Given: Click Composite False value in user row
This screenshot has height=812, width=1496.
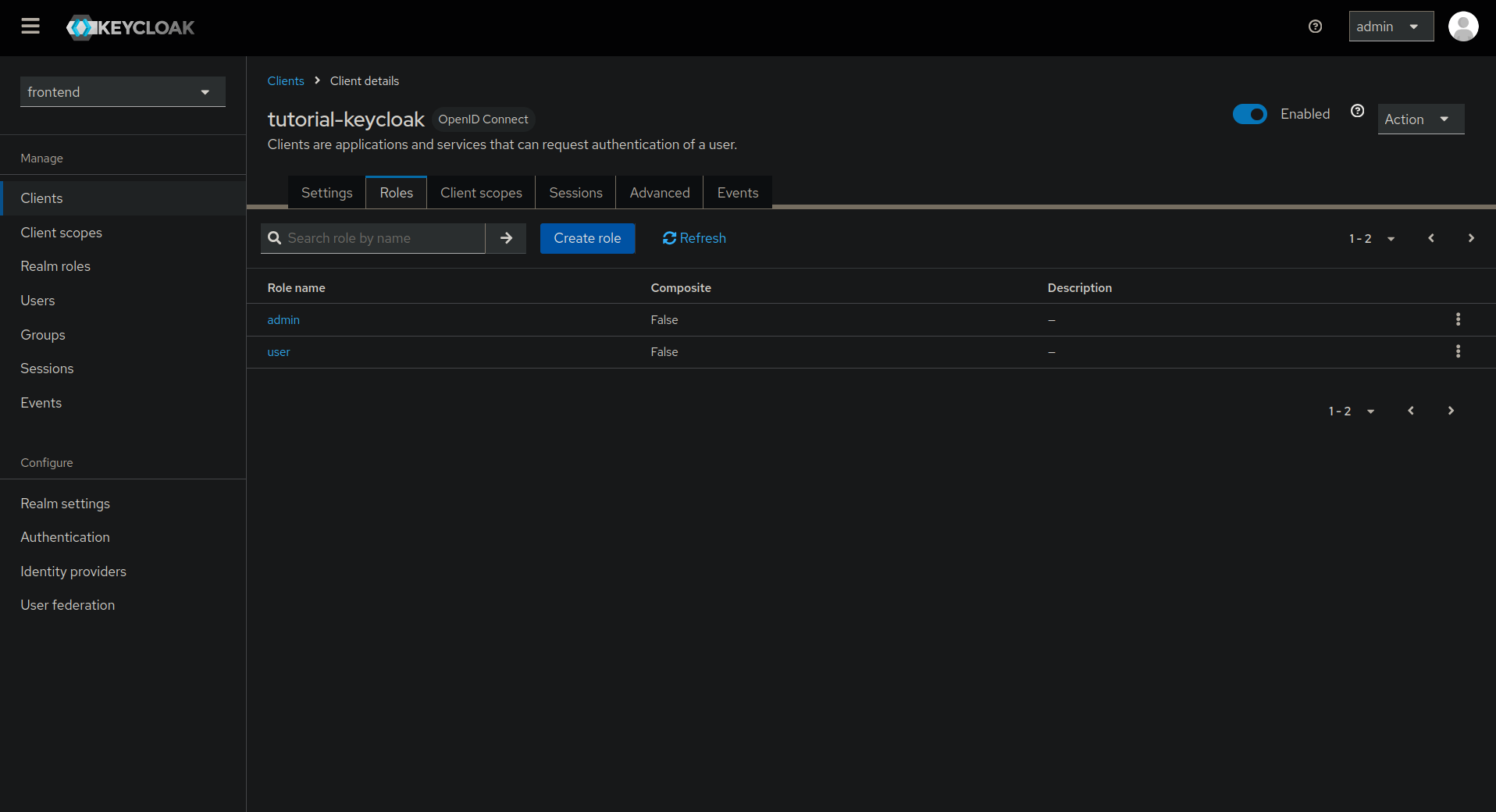Looking at the screenshot, I should [664, 352].
